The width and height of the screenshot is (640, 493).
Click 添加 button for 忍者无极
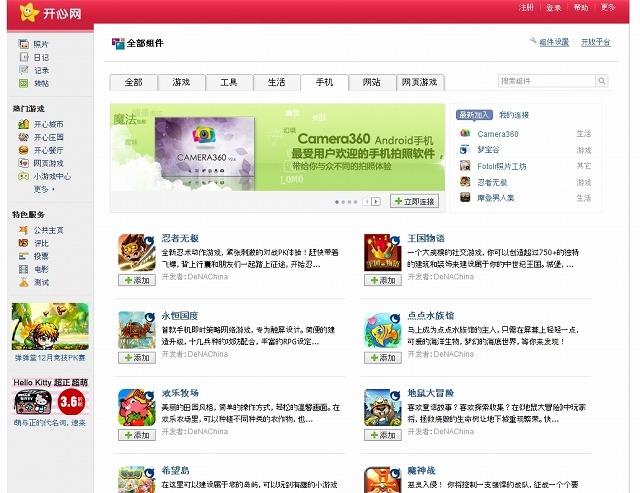click(137, 280)
